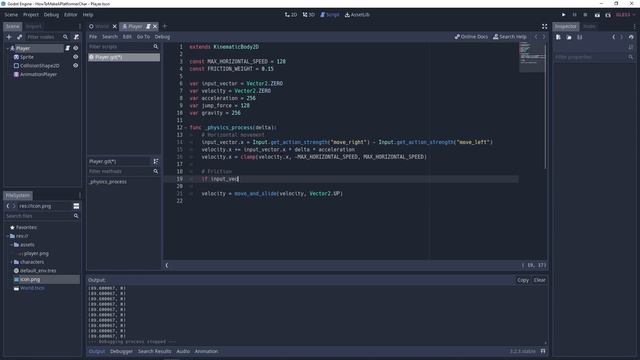
Task: Open the Editor menu
Action: 71,15
